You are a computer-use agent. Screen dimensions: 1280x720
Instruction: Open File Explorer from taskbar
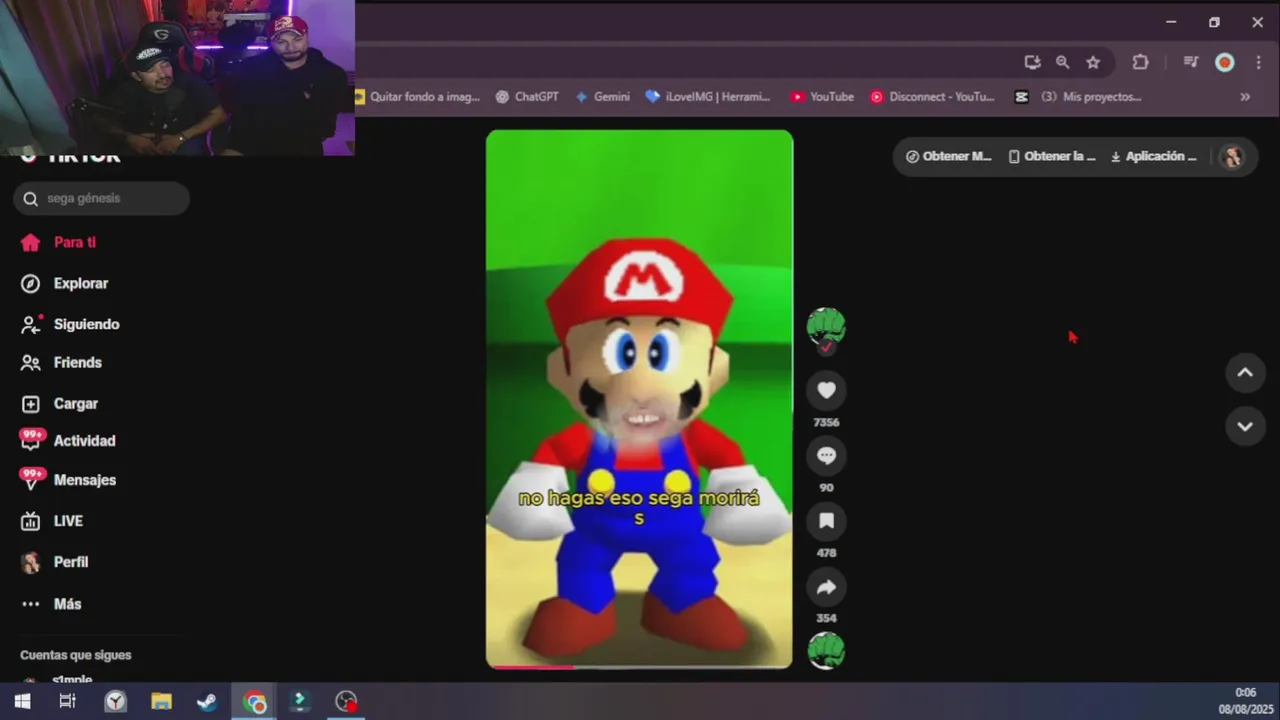161,701
